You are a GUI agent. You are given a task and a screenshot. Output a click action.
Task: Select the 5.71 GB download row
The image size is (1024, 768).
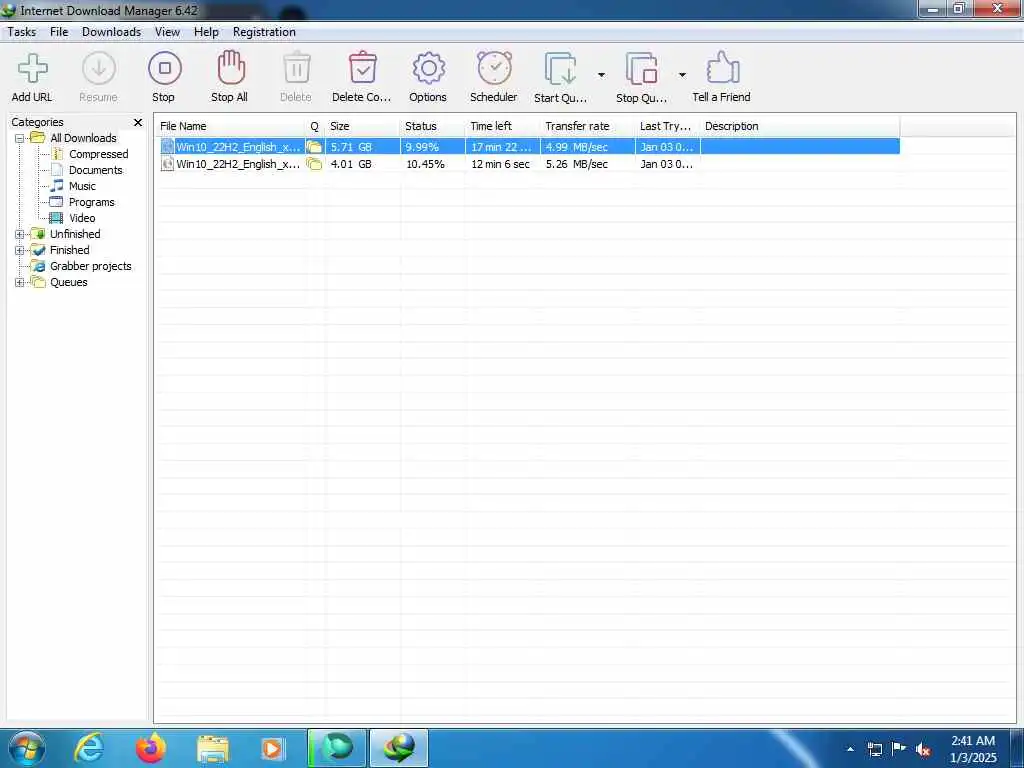[x=529, y=147]
